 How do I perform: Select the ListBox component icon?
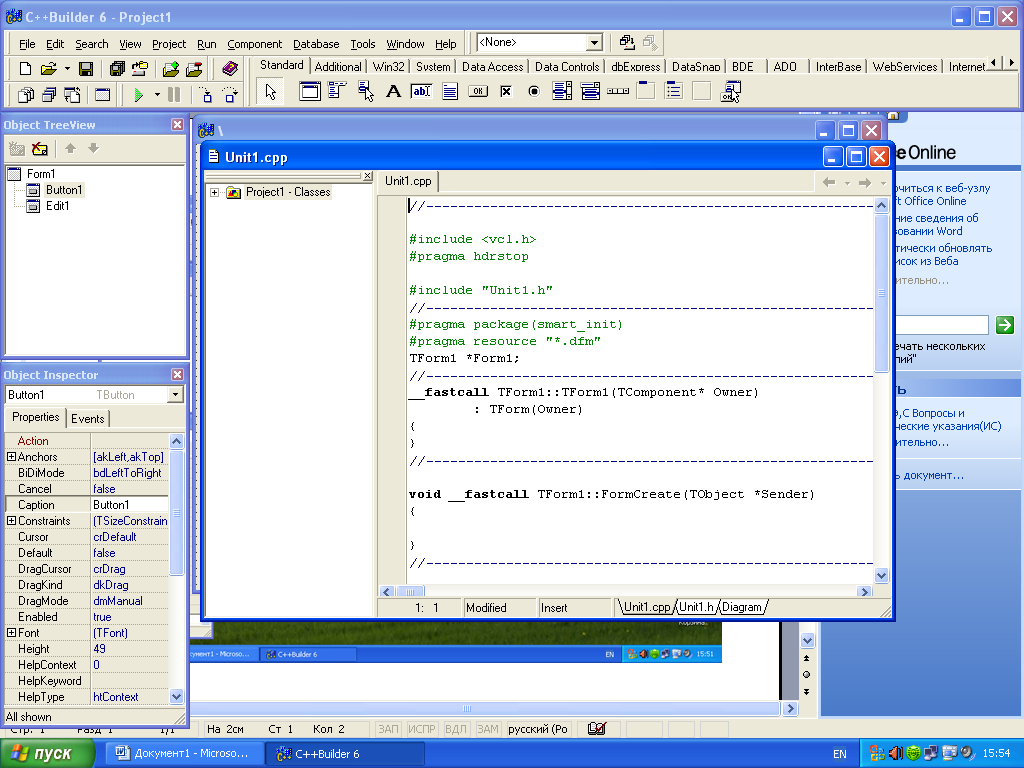tap(562, 91)
